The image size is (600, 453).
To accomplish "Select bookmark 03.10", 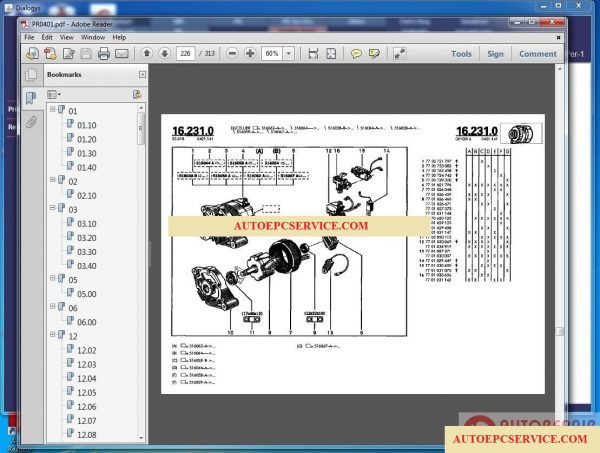I will point(86,224).
